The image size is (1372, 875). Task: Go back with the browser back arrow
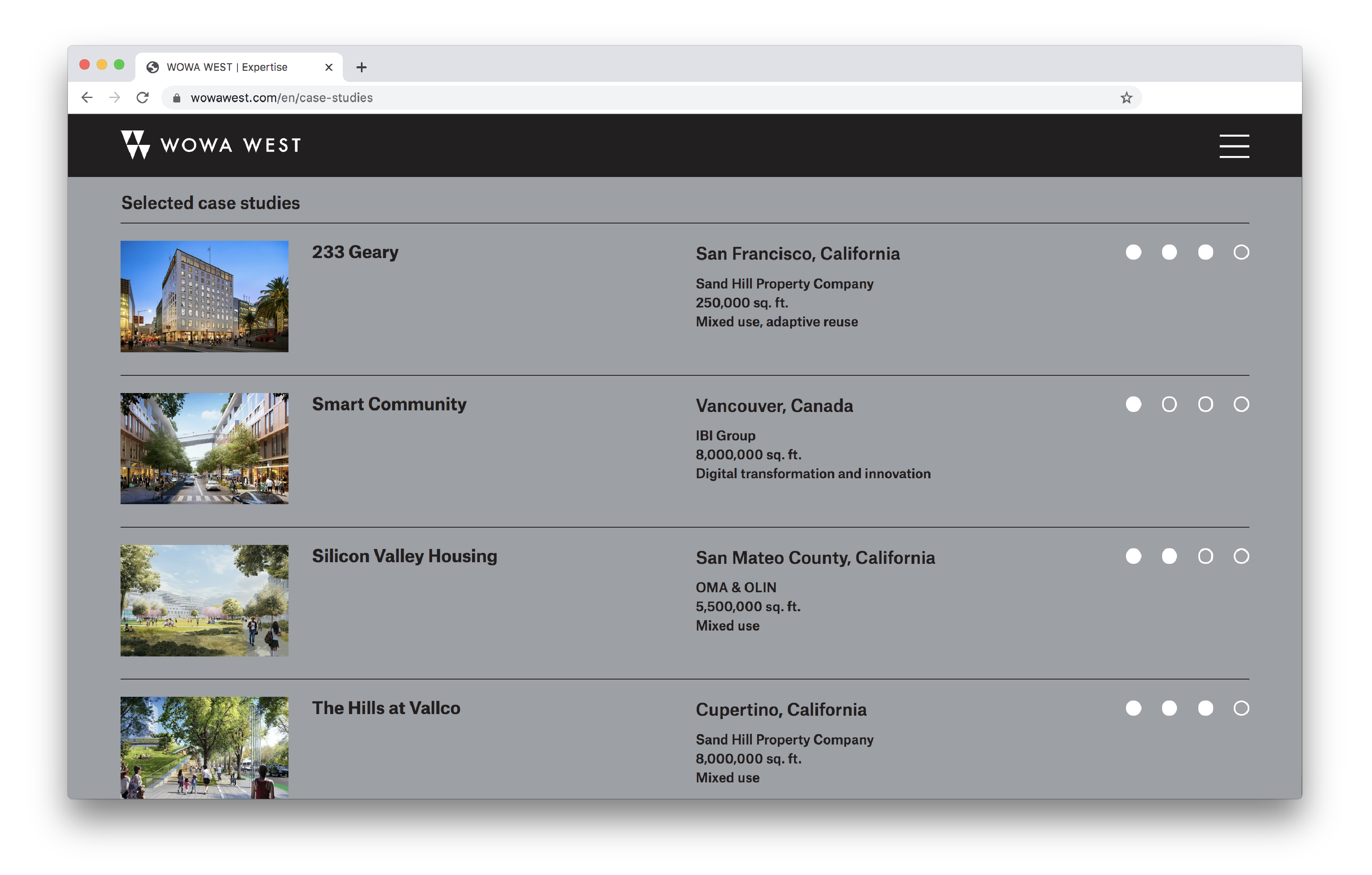[x=87, y=98]
